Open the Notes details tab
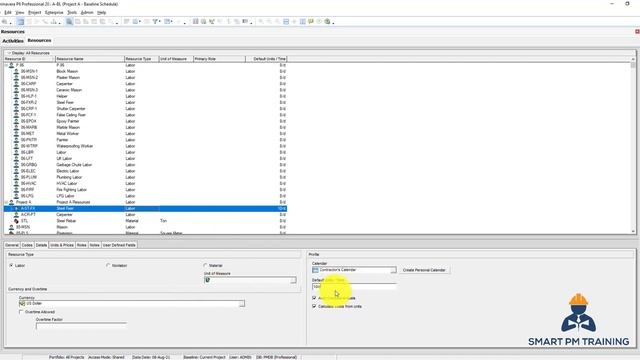Screen dimensions: 640x360 coord(94,245)
